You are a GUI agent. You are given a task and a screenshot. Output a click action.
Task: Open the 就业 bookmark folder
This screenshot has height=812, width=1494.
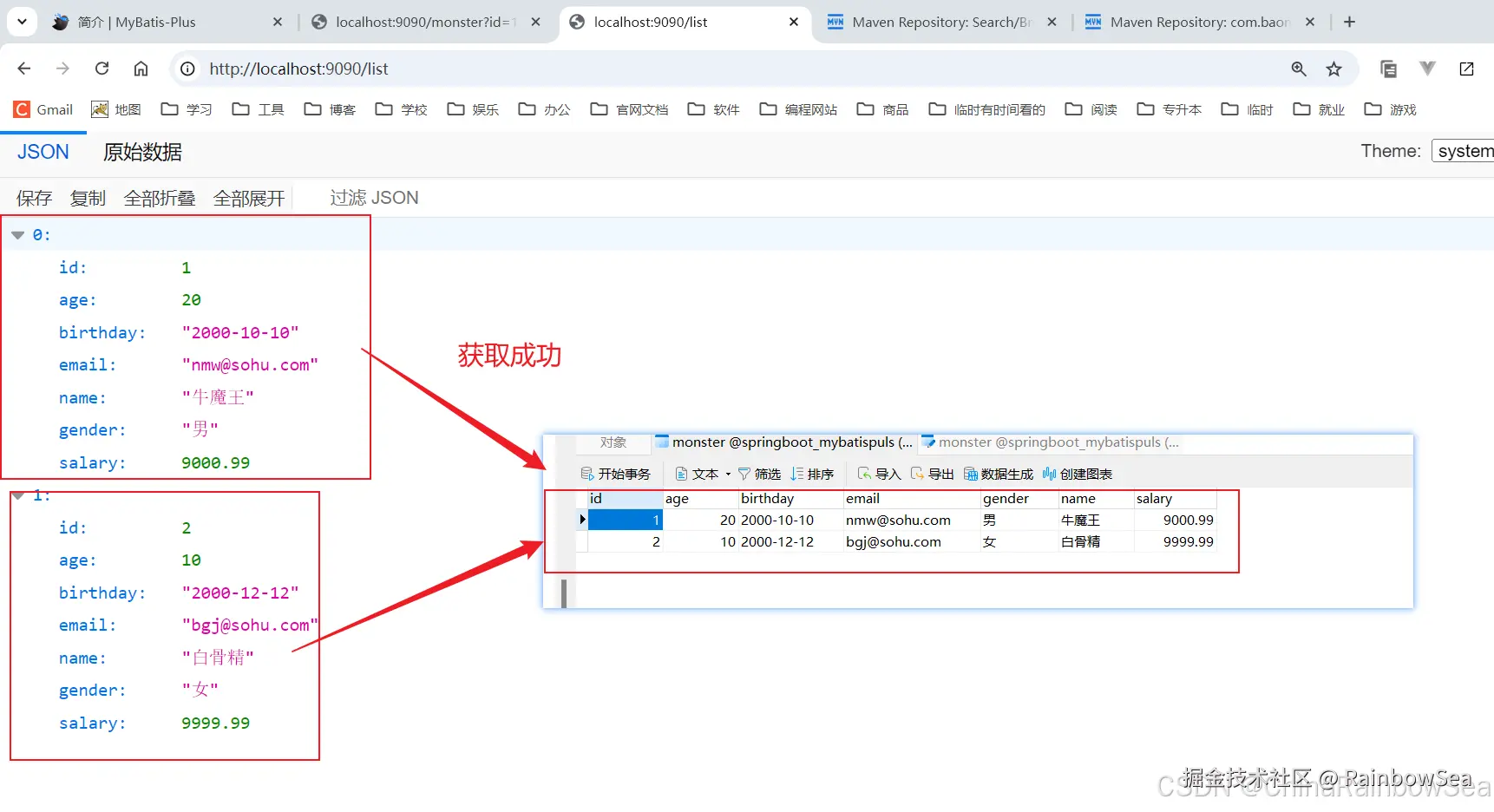click(x=1319, y=109)
